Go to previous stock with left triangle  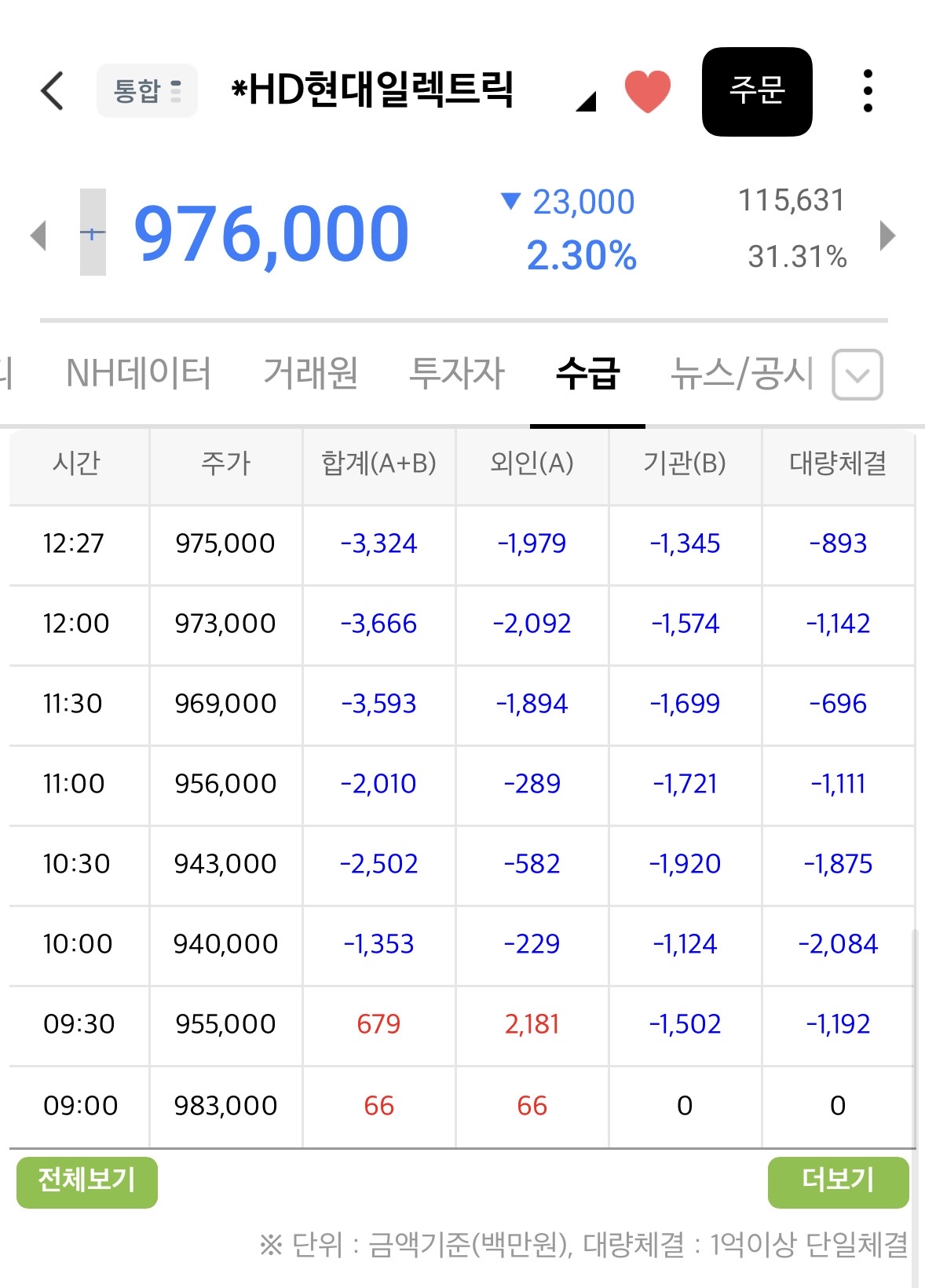(x=38, y=236)
